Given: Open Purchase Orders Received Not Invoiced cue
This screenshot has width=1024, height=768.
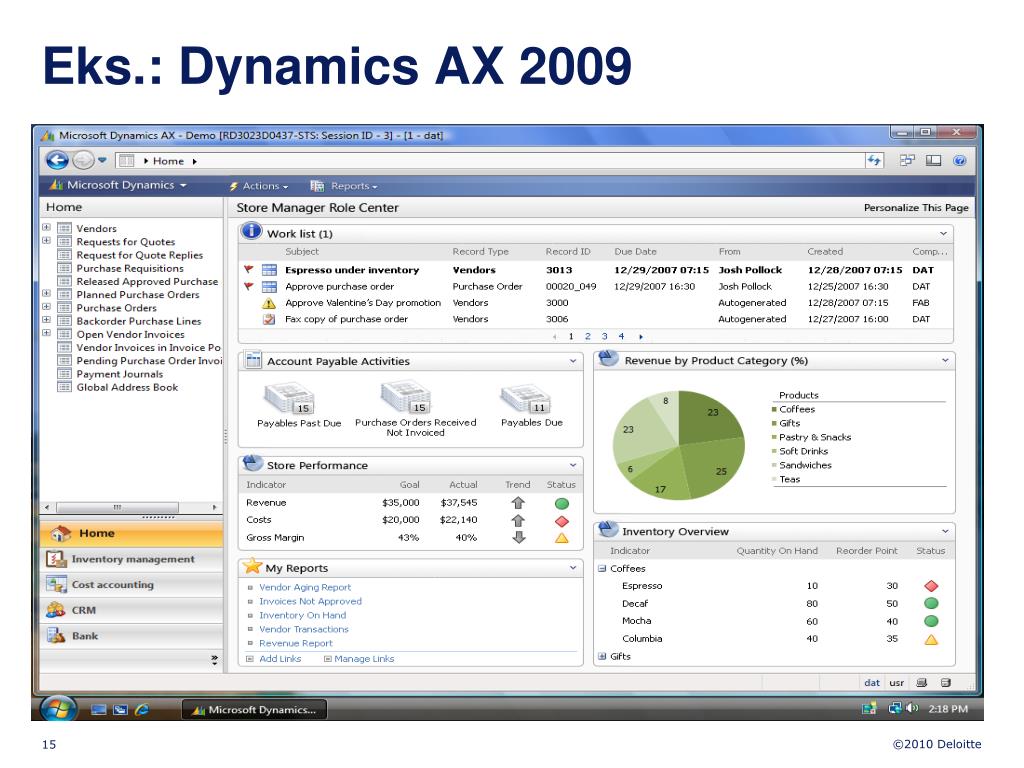Looking at the screenshot, I should coord(415,409).
